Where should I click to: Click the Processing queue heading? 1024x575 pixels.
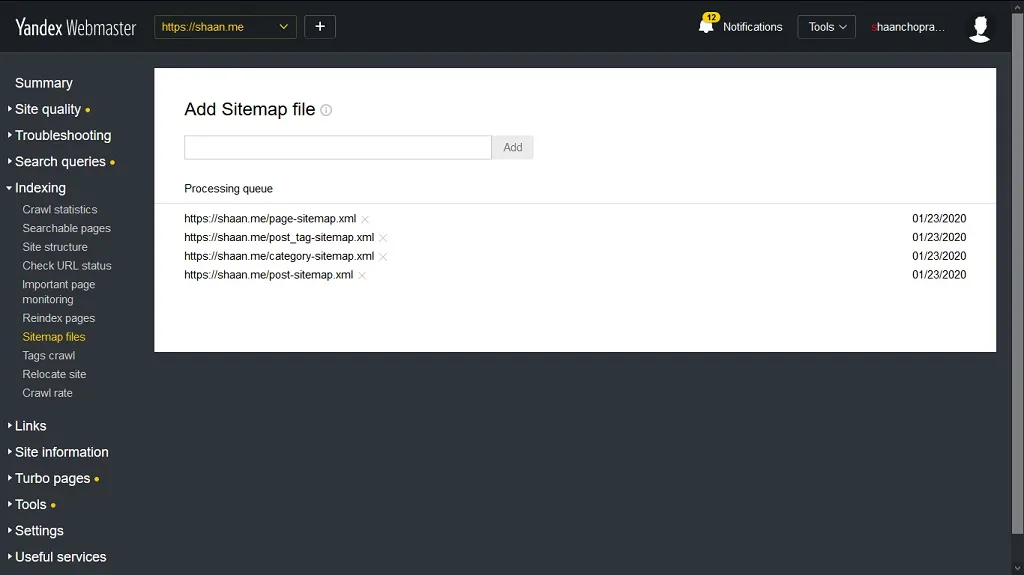pos(229,189)
